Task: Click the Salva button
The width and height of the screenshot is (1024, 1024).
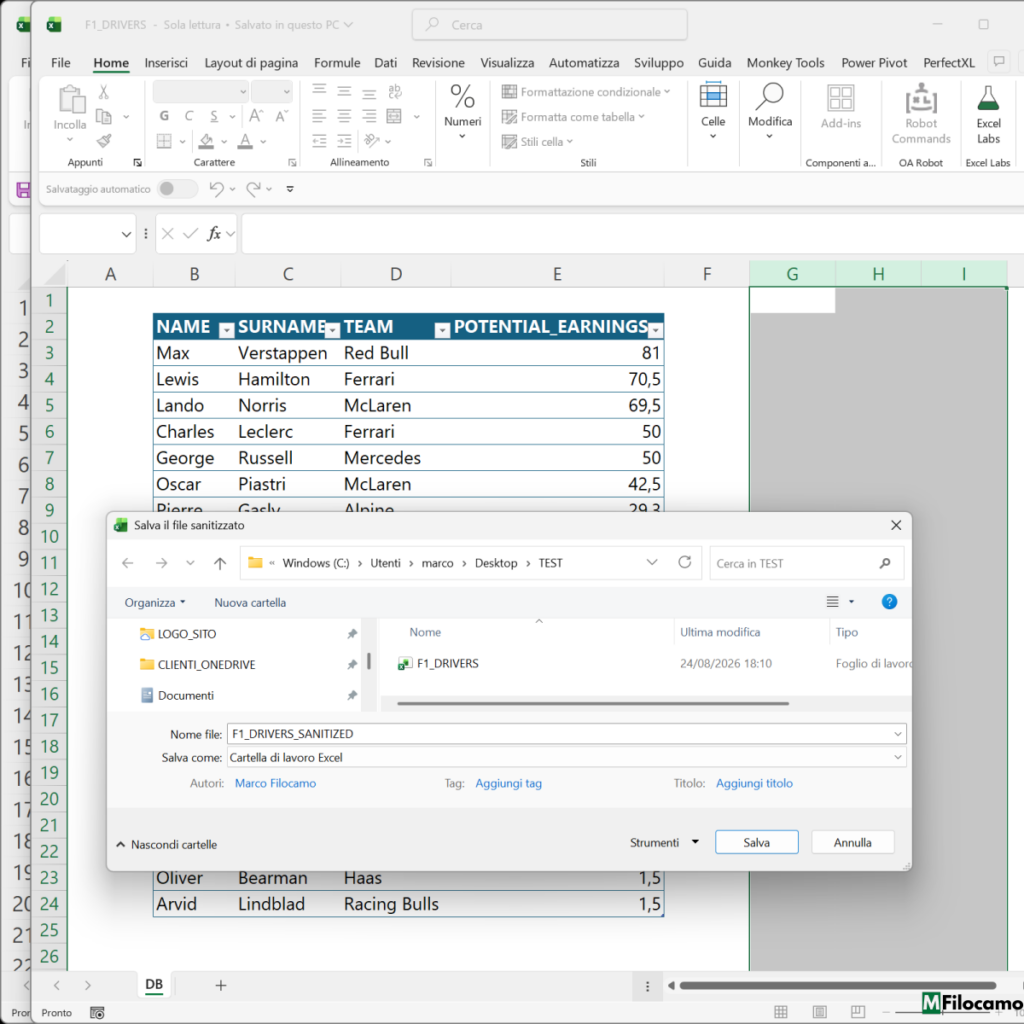Action: coord(756,842)
